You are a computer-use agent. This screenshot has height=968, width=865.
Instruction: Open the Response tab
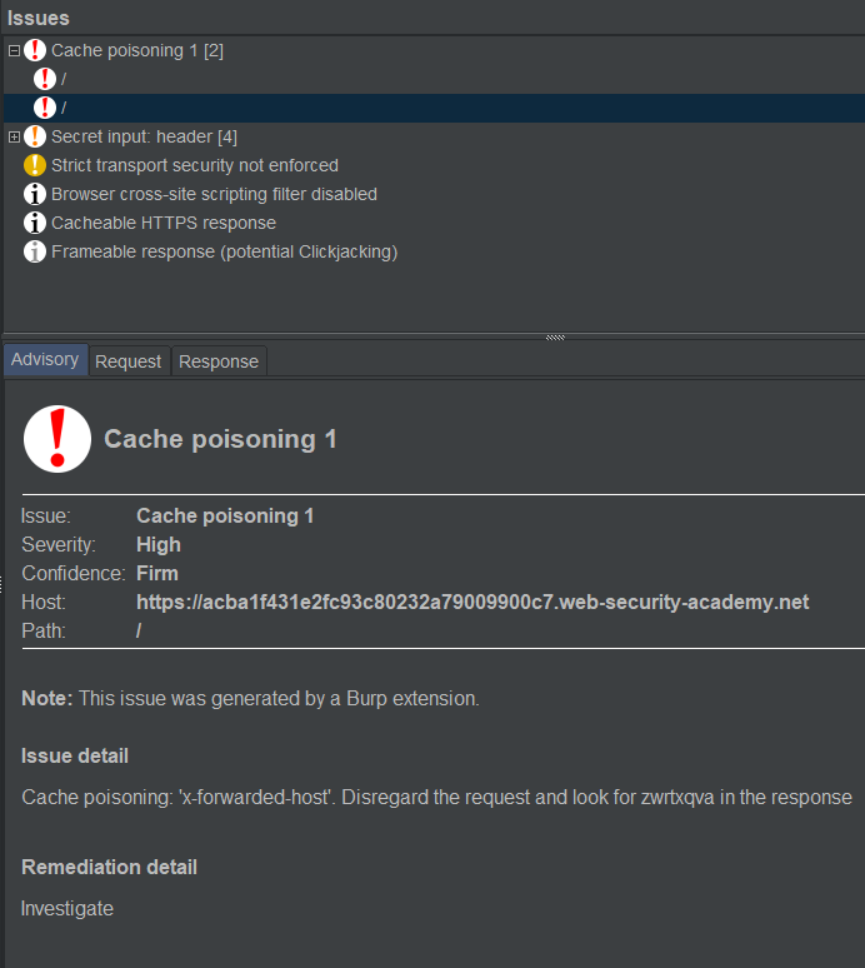point(218,362)
